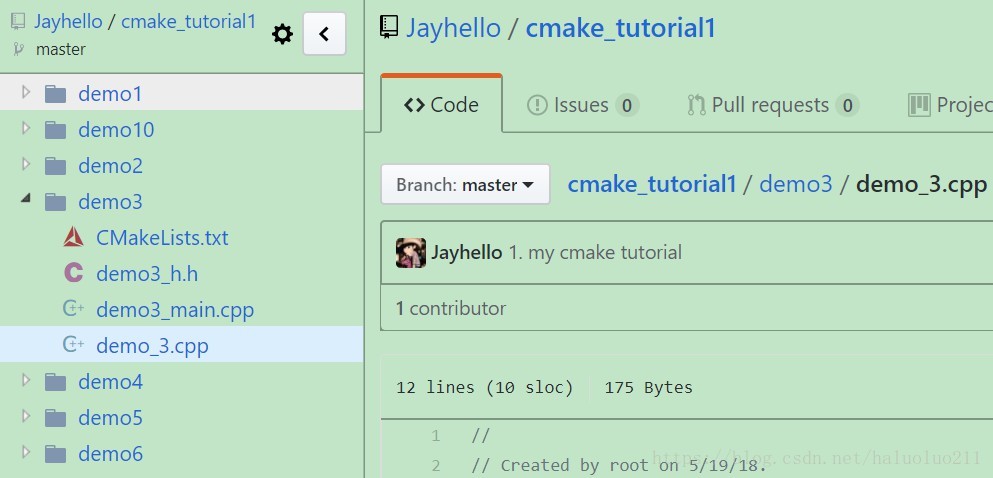Viewport: 993px width, 478px height.
Task: Open cmake_tutorial1 repo link in main page title
Action: click(621, 29)
